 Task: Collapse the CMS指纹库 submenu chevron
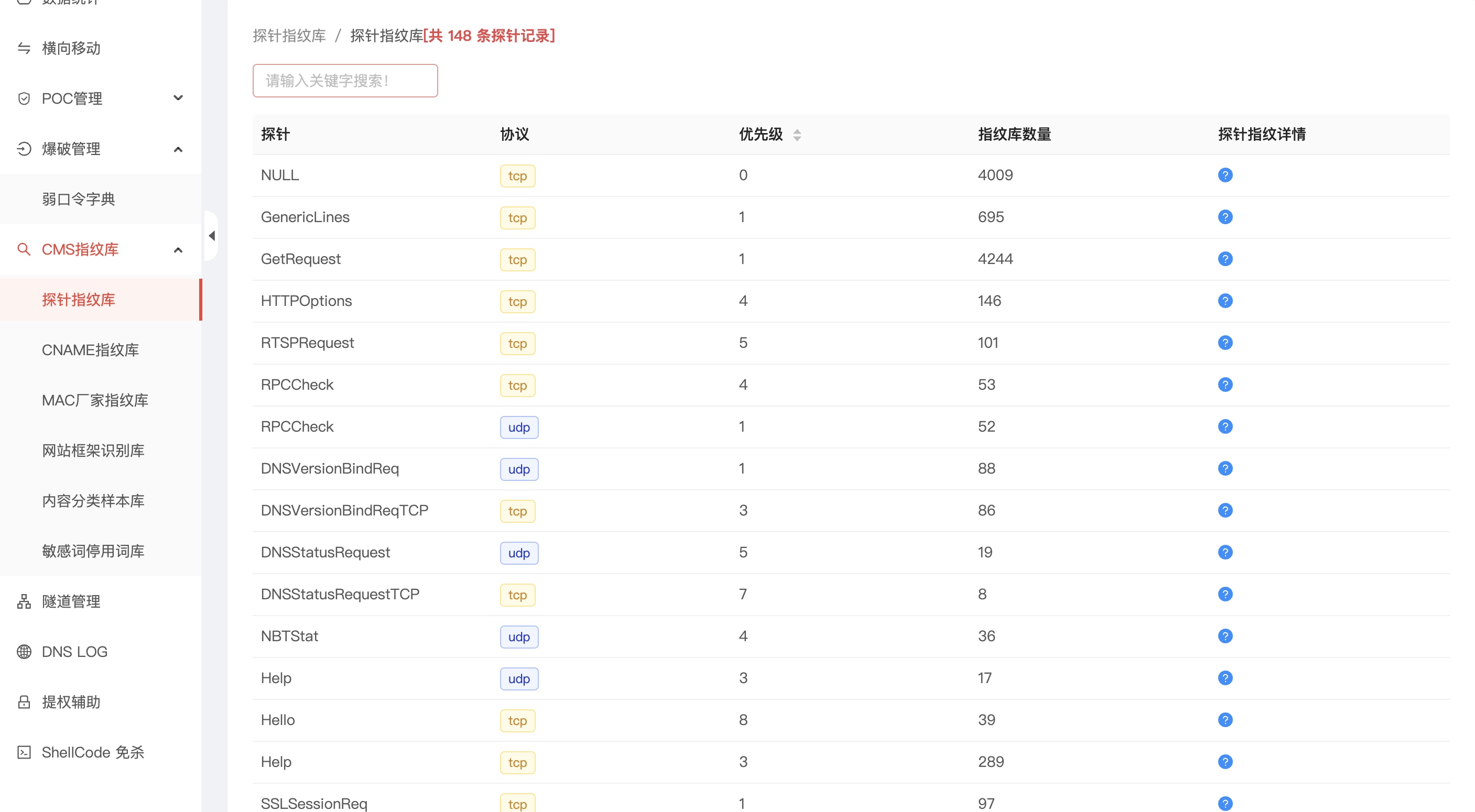(178, 250)
